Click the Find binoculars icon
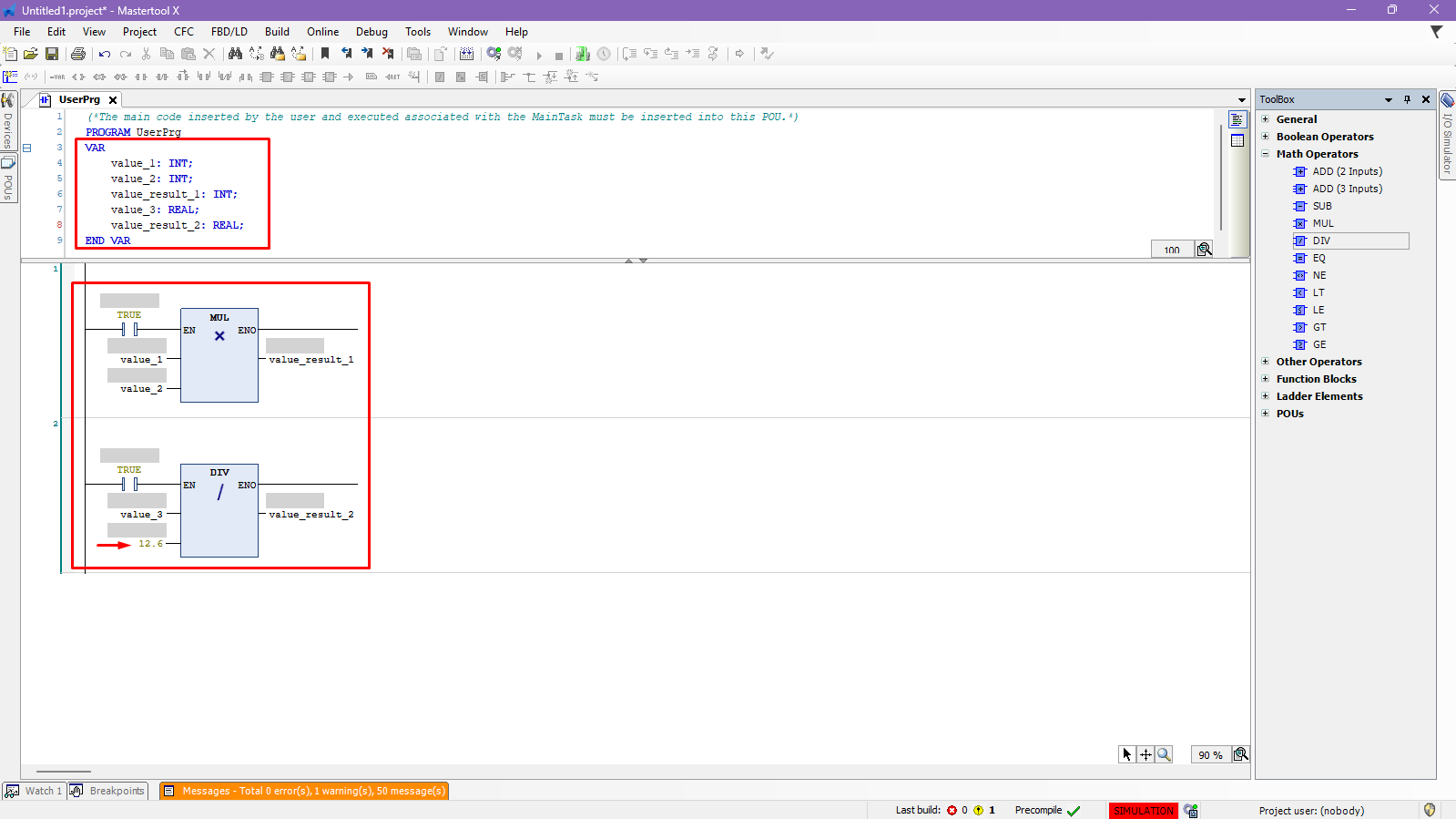The height and width of the screenshot is (819, 1456). click(235, 55)
